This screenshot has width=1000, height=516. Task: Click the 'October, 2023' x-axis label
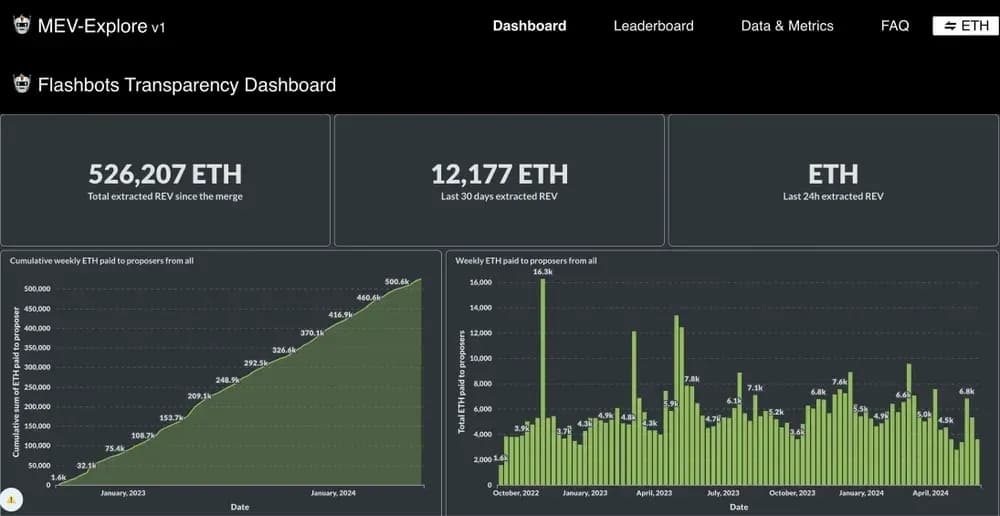click(x=792, y=493)
